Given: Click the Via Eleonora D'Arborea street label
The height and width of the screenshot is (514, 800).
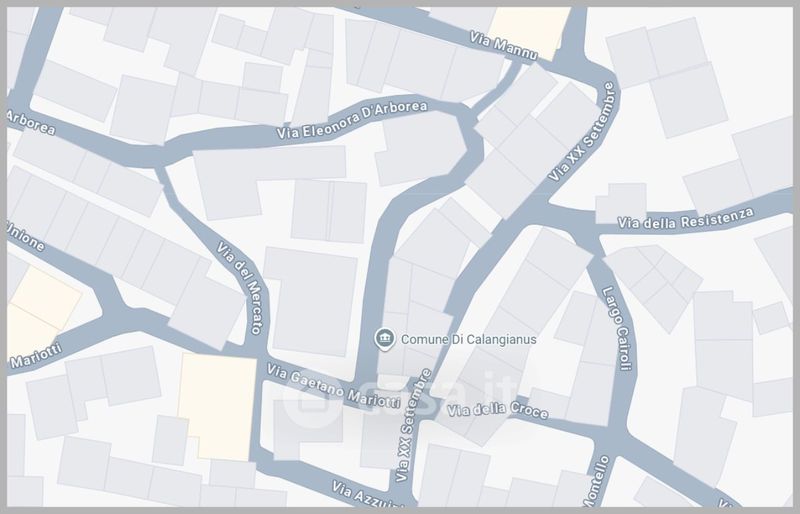Looking at the screenshot, I should [x=352, y=120].
